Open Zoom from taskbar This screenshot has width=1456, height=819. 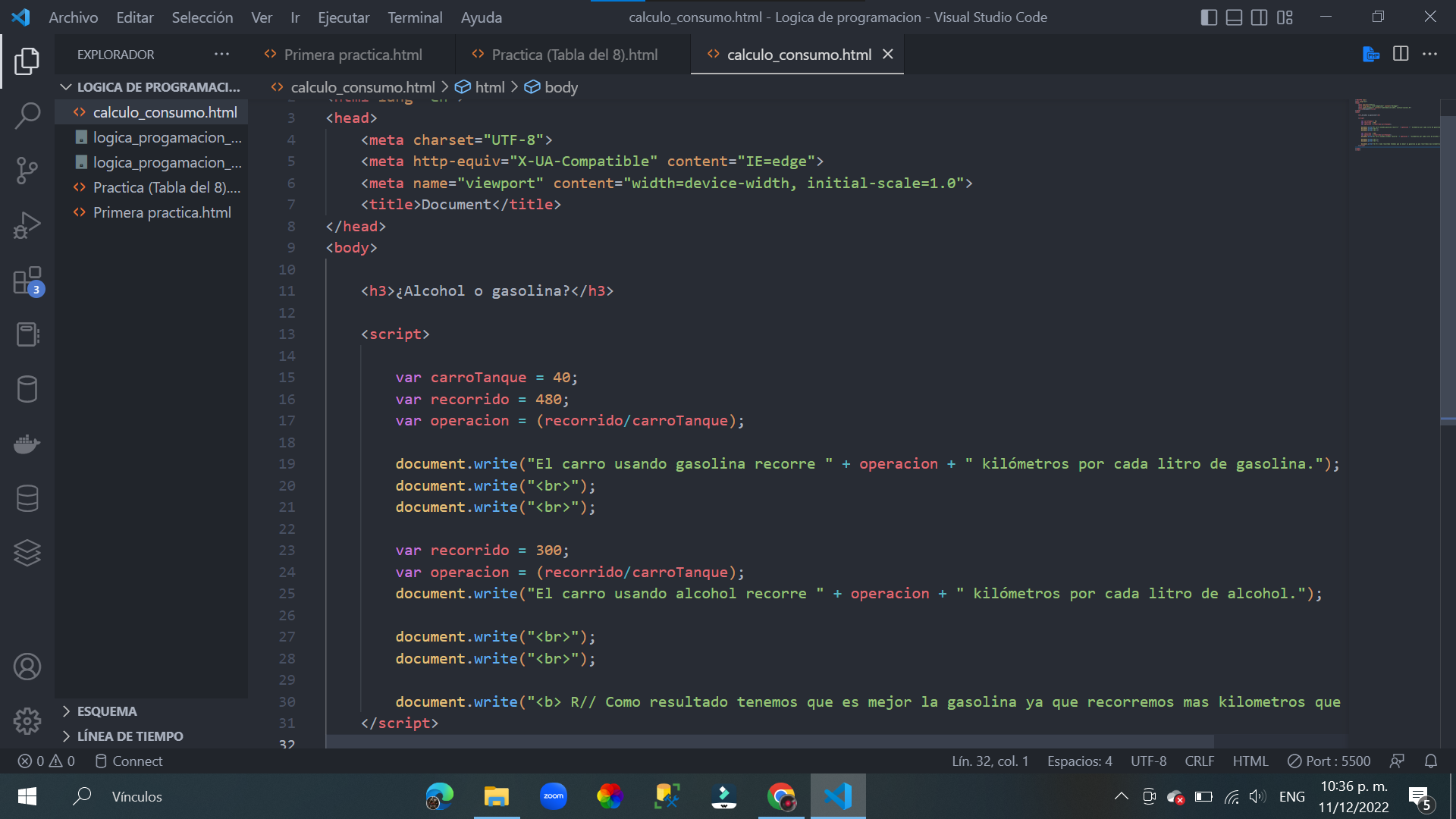554,796
